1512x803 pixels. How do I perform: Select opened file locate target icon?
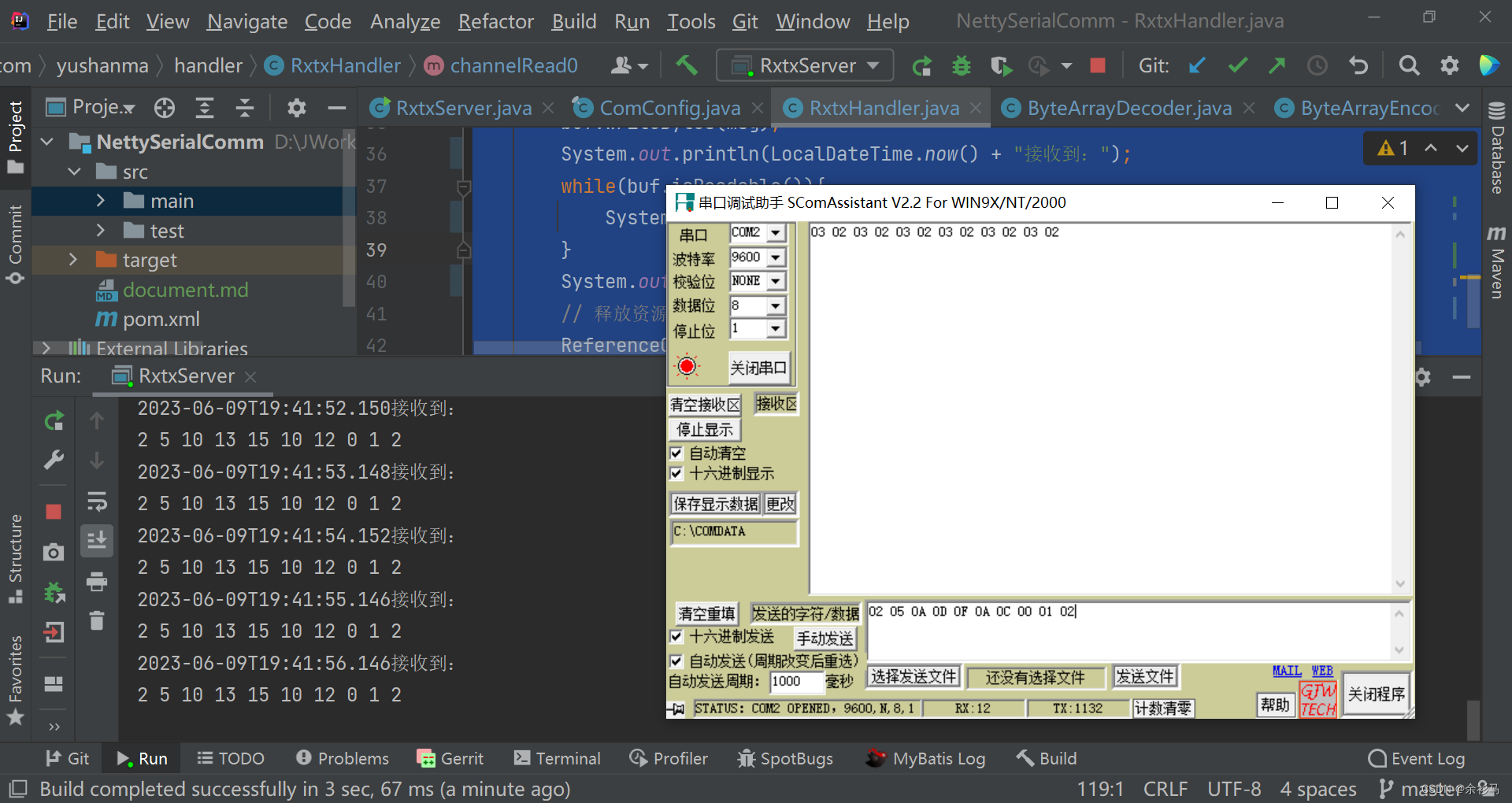(165, 108)
